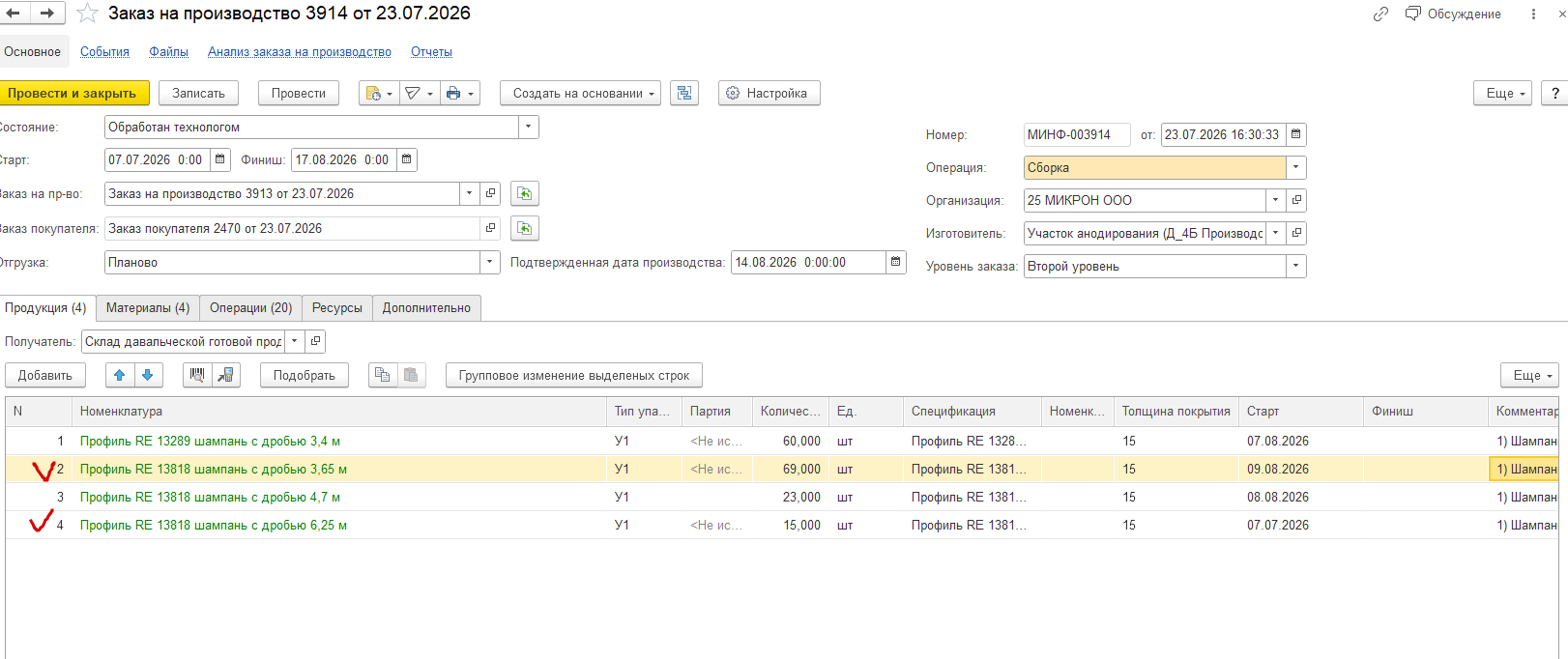Screen dimensions: 1568x659
Task: Select row Профиль RE 13289 шампань 3,4 м
Action: pyautogui.click(x=781, y=441)
